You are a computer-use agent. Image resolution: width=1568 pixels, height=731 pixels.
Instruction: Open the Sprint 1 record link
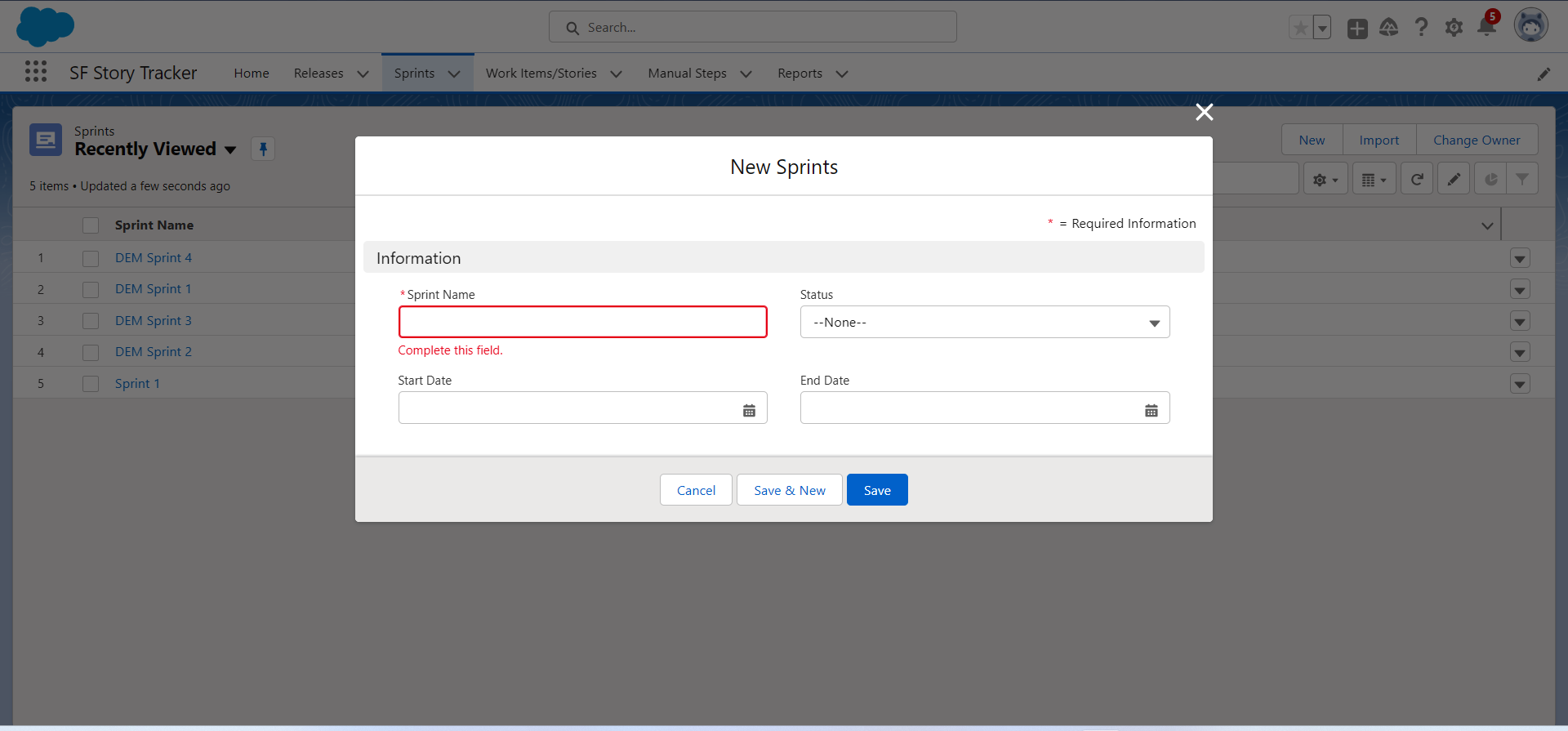click(137, 384)
